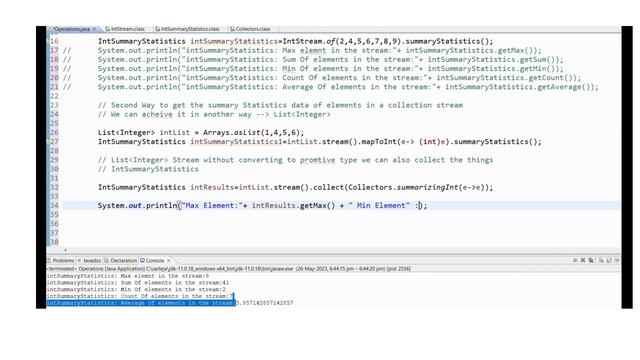
Task: Click highlighted 'Average Of elements' console text
Action: tap(141, 303)
